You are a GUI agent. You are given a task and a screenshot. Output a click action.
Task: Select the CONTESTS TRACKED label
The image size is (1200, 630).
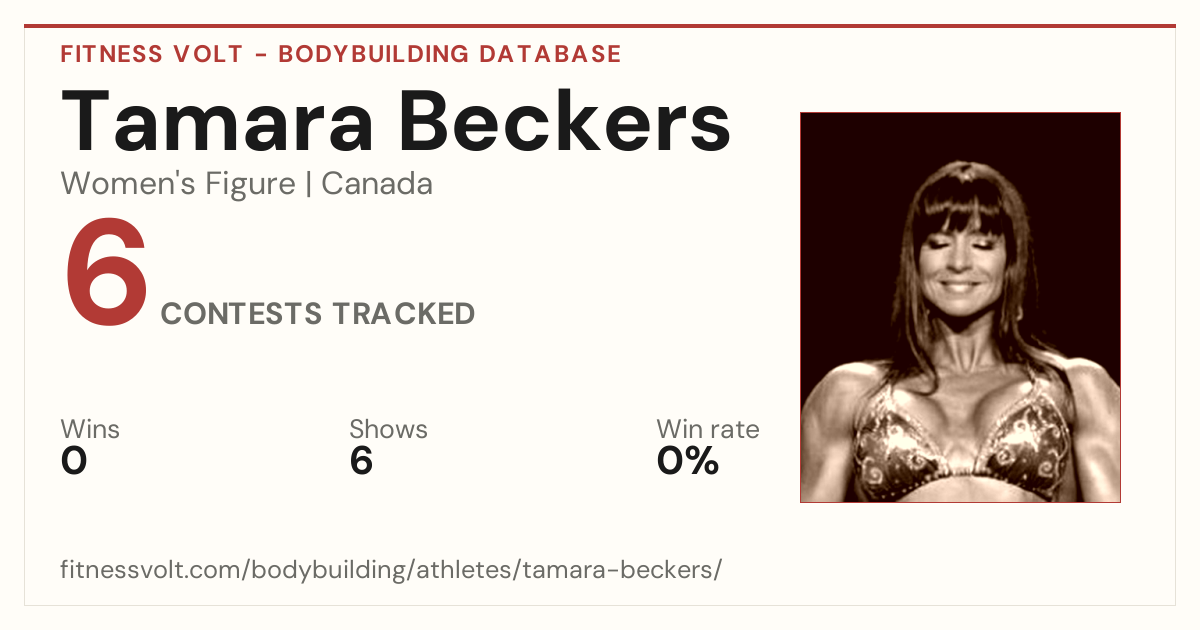318,314
